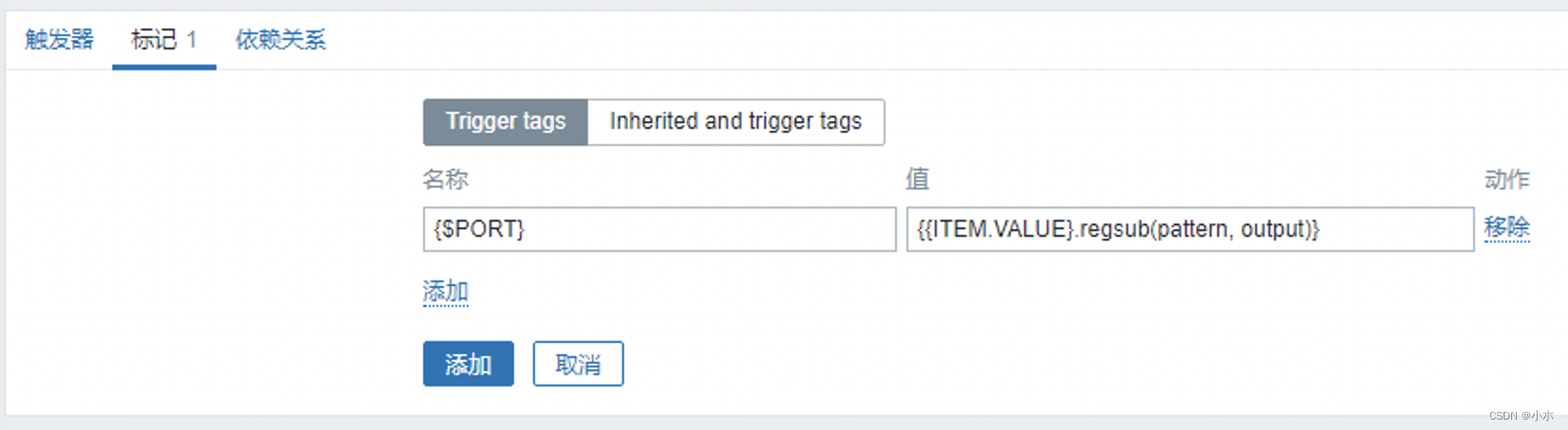Viewport: 1568px width, 430px height.
Task: Select the Trigger tags option
Action: point(505,122)
